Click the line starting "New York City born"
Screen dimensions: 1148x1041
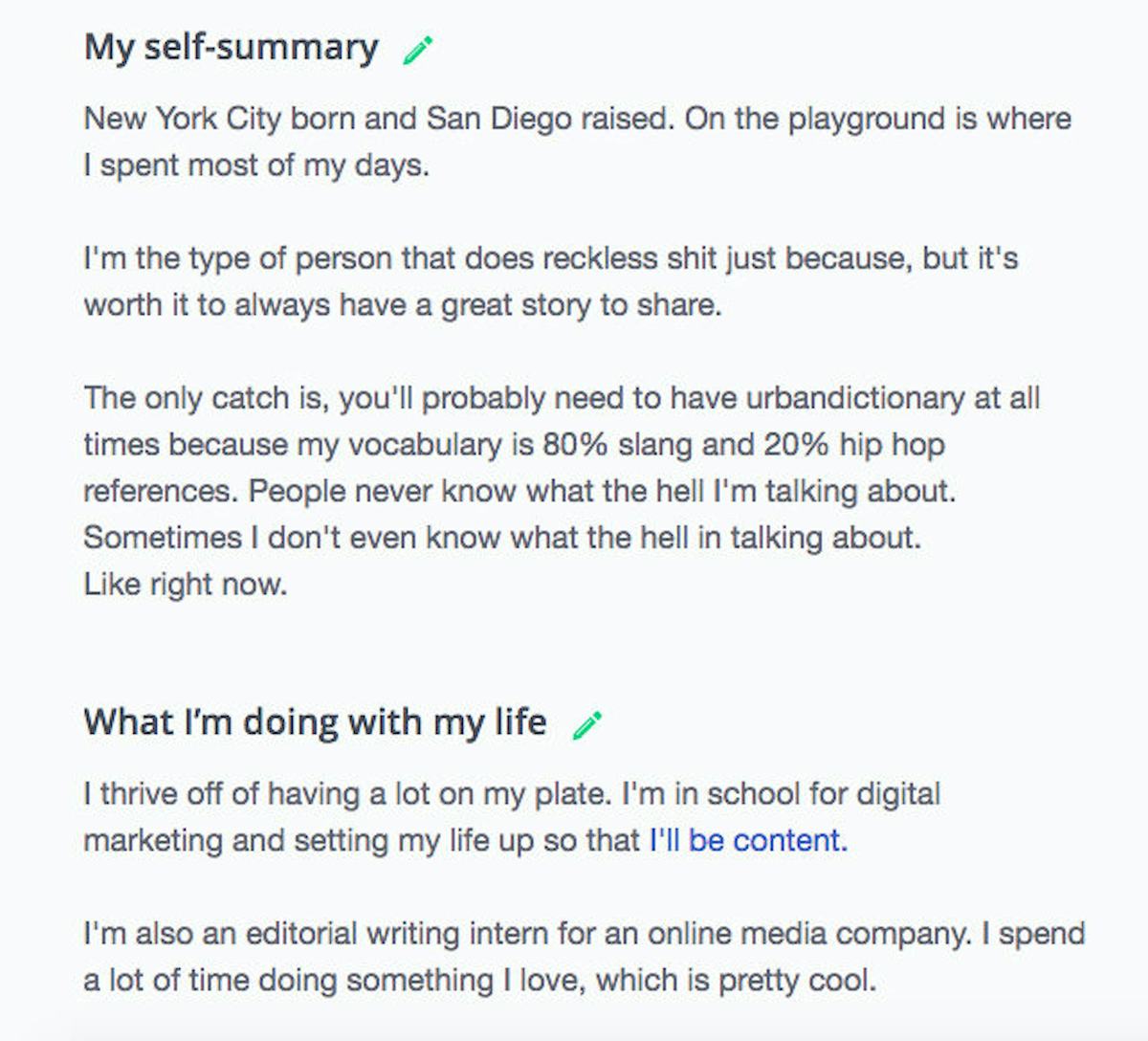click(x=578, y=119)
